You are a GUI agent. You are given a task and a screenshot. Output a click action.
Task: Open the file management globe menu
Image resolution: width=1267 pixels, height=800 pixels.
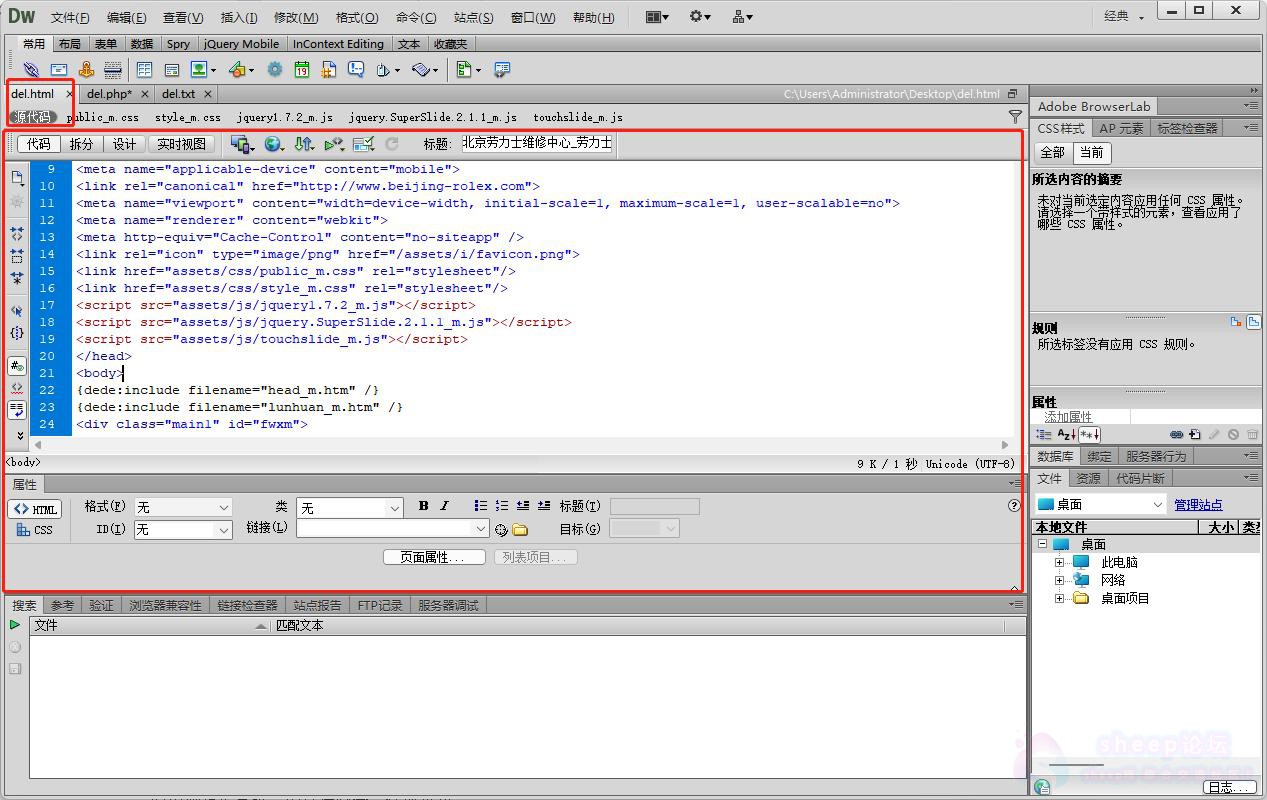coord(273,144)
